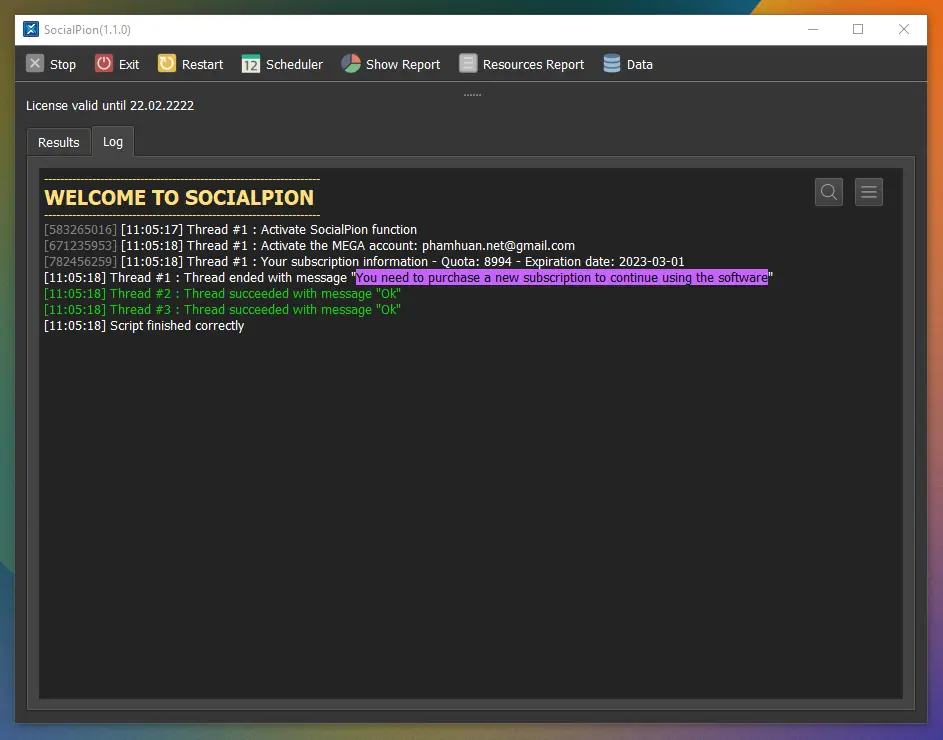Click the Stop button label
The height and width of the screenshot is (740, 943).
63,64
